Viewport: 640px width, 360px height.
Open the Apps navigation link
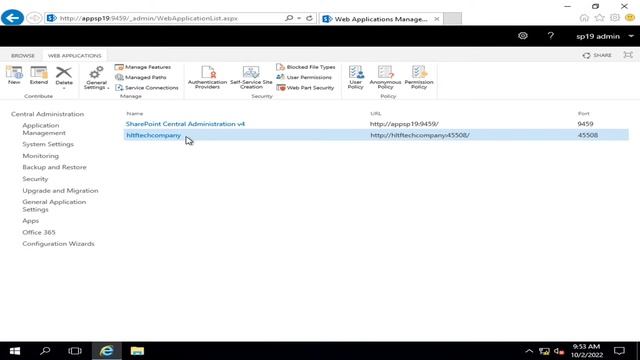click(31, 220)
